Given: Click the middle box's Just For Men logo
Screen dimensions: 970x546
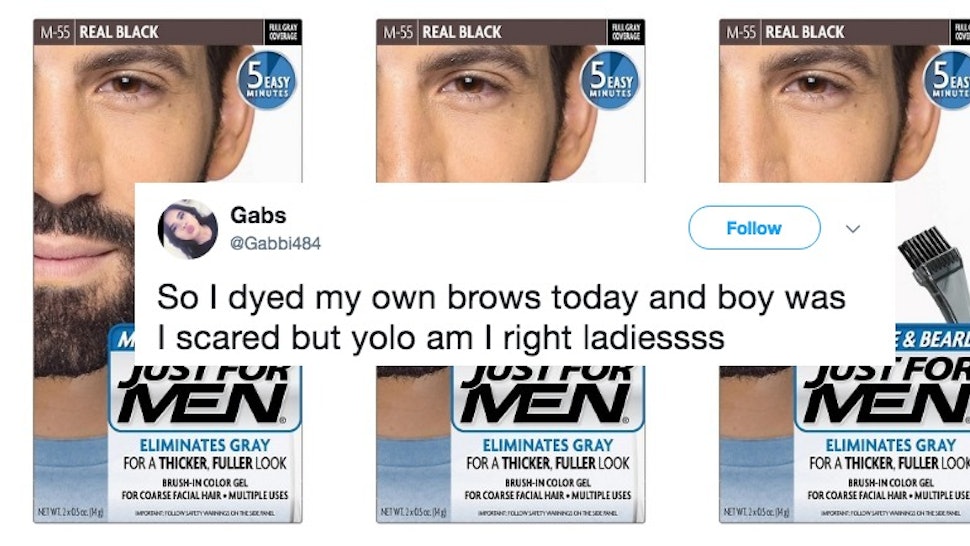Looking at the screenshot, I should coord(547,392).
